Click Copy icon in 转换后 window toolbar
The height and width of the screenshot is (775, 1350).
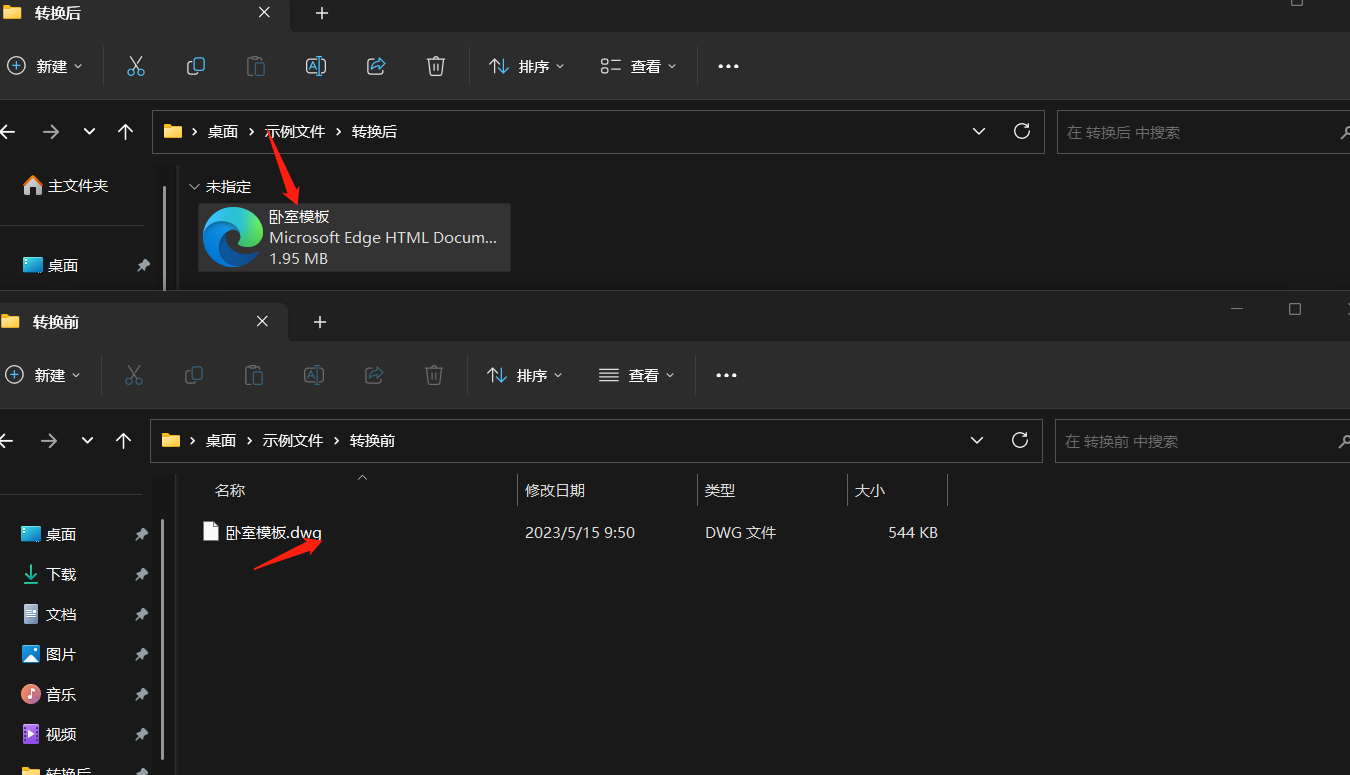pos(196,66)
